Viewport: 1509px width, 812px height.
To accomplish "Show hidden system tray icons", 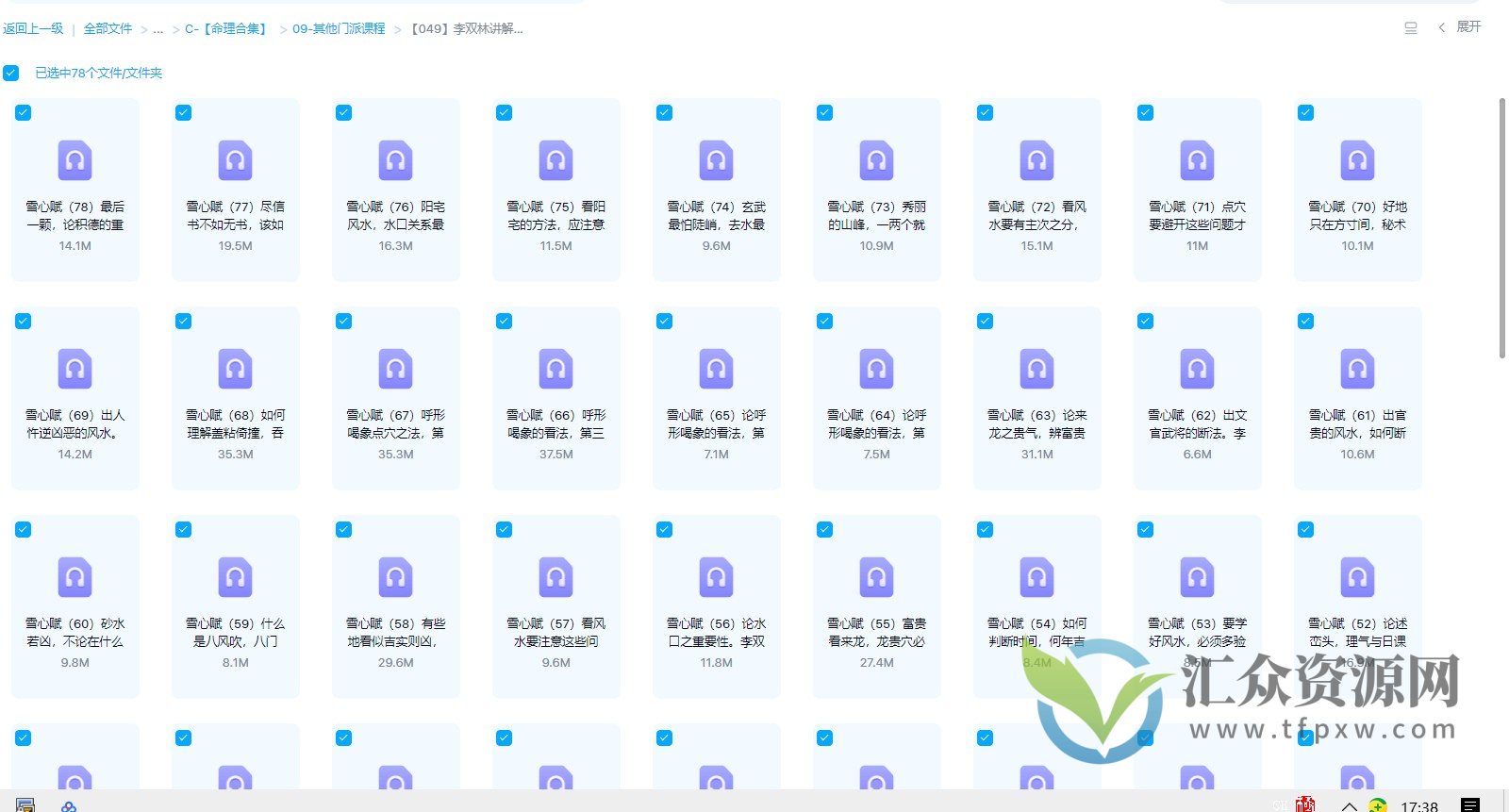I will [1349, 806].
